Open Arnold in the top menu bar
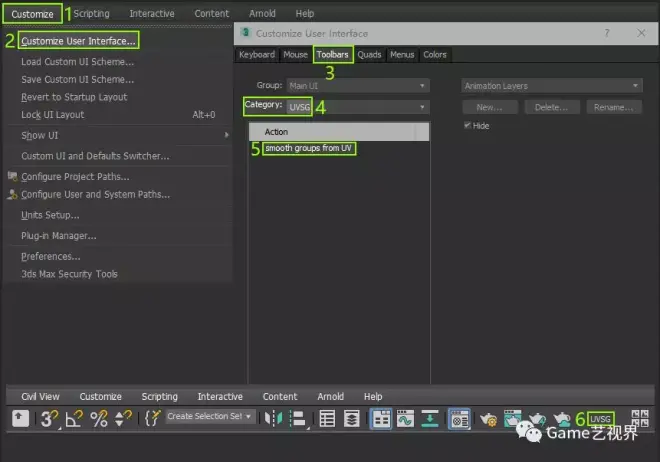This screenshot has width=660, height=462. (262, 14)
